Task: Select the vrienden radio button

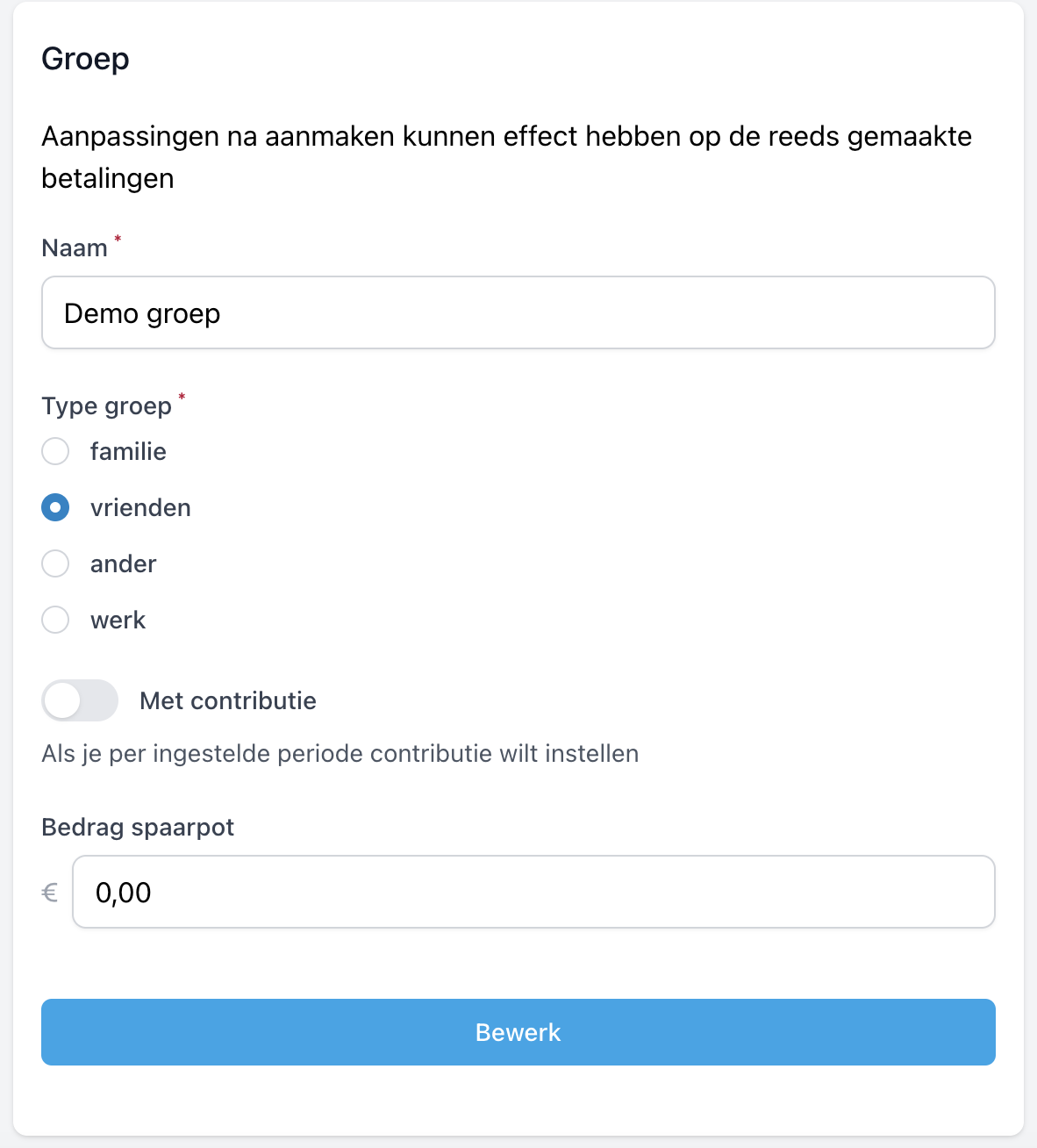Action: 55,508
